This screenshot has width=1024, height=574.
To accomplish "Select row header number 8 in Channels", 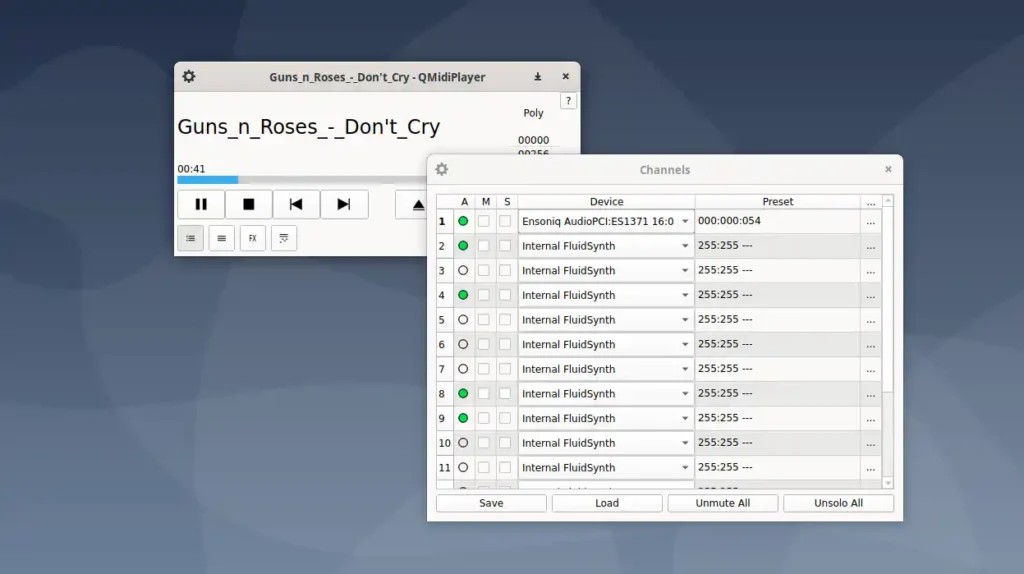I will [444, 394].
